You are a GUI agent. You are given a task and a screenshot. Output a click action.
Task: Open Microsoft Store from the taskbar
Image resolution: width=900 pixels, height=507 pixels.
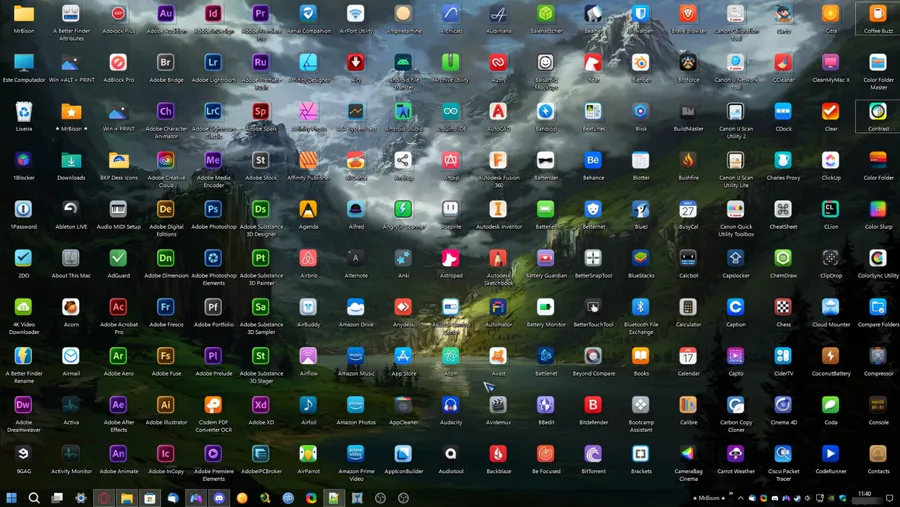point(150,498)
